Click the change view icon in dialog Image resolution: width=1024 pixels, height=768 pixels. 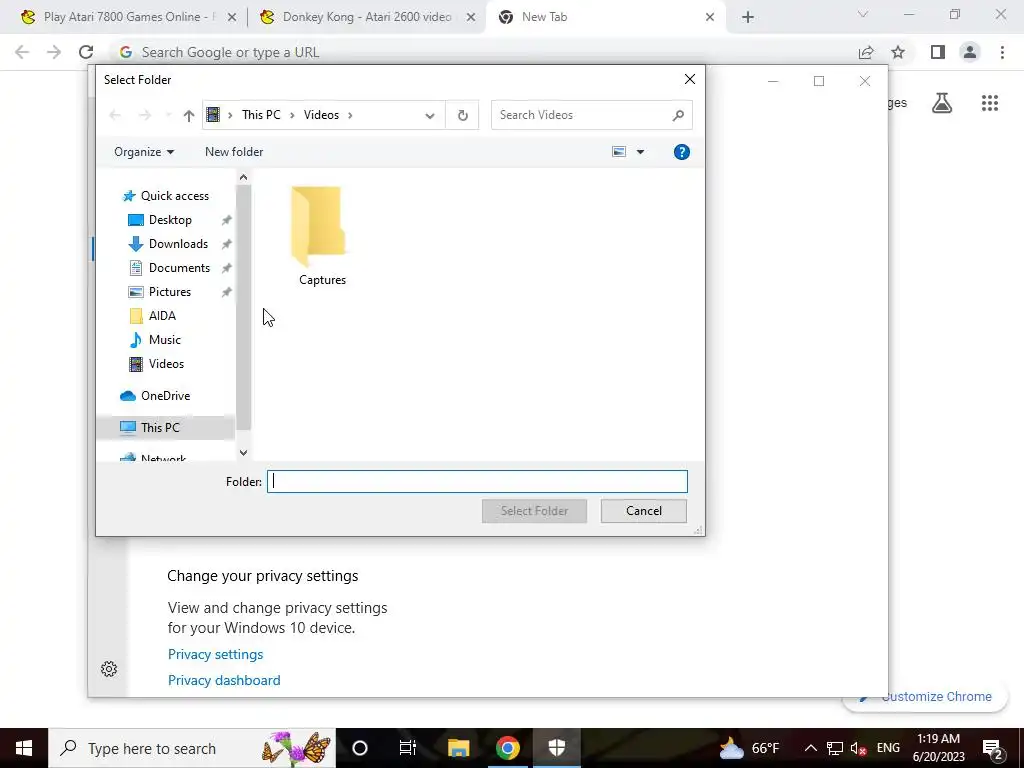pos(619,152)
